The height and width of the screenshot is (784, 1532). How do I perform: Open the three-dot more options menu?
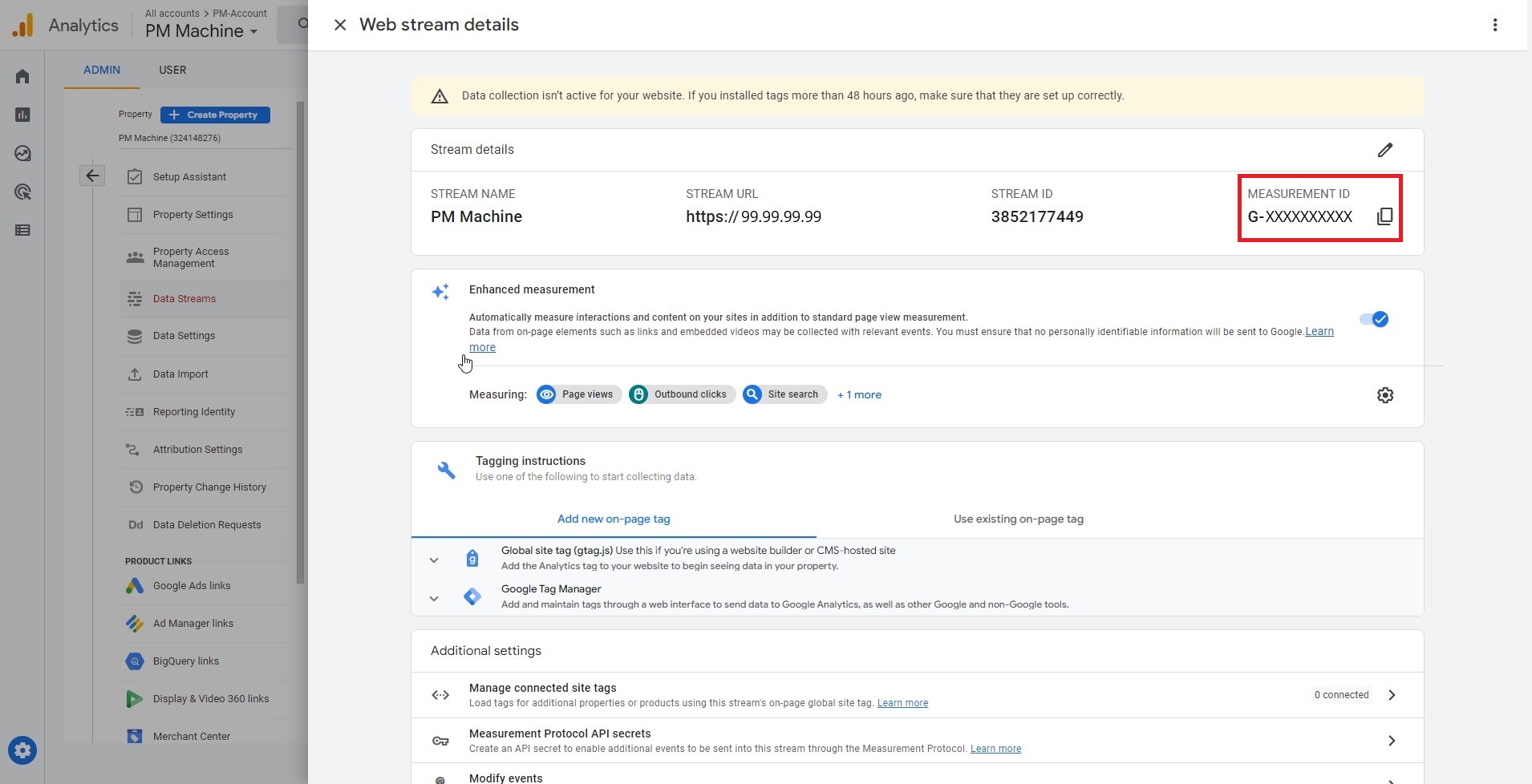1495,25
